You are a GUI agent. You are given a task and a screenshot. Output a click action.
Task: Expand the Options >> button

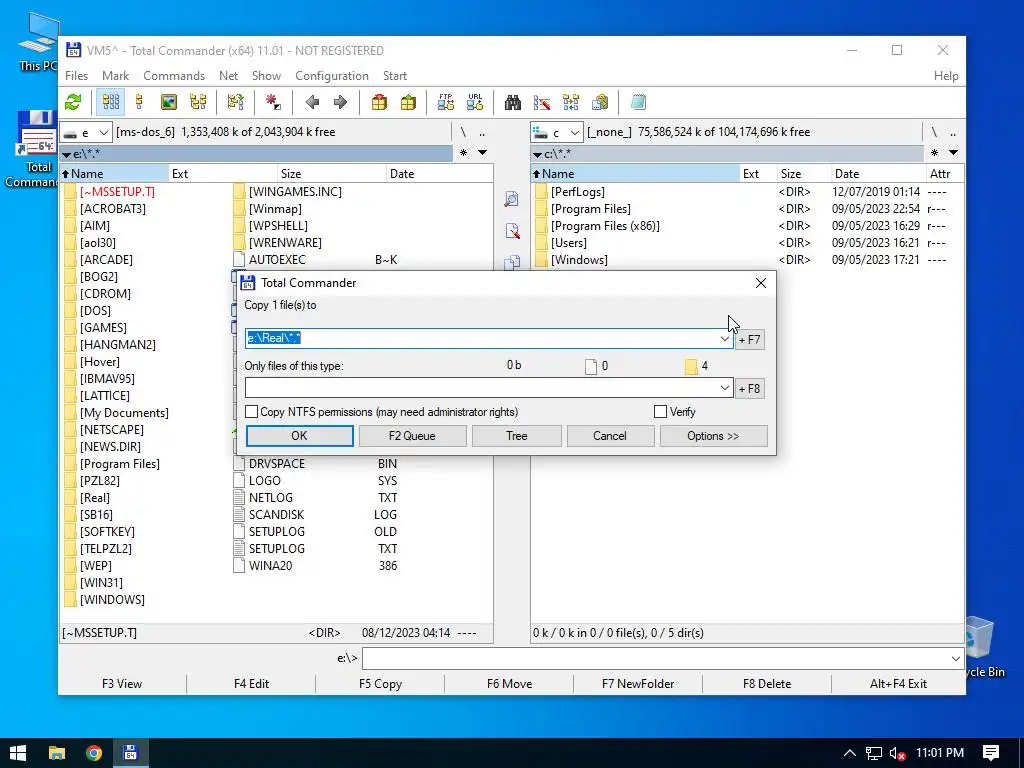(713, 436)
